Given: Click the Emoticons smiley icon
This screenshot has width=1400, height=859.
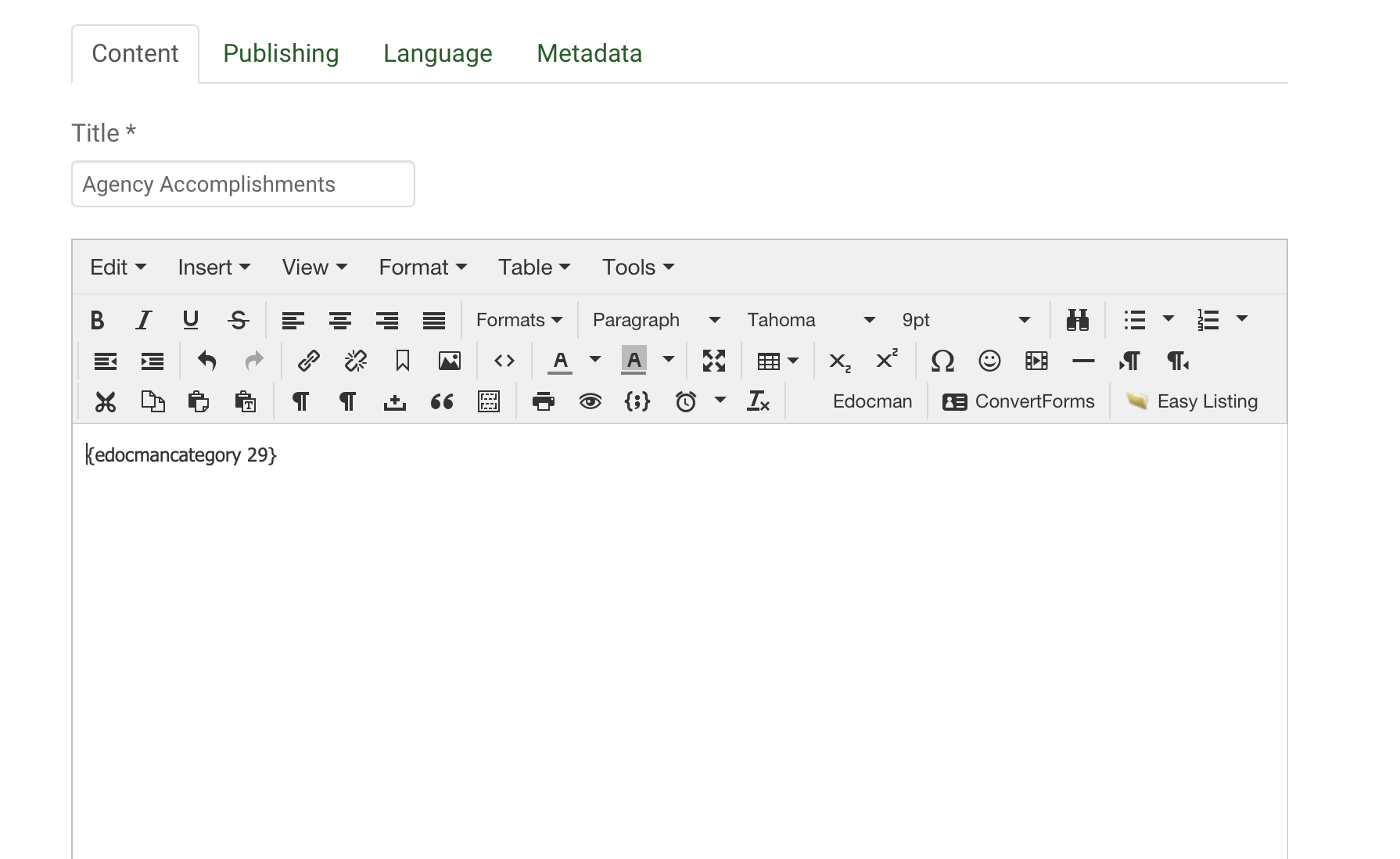Looking at the screenshot, I should click(989, 361).
